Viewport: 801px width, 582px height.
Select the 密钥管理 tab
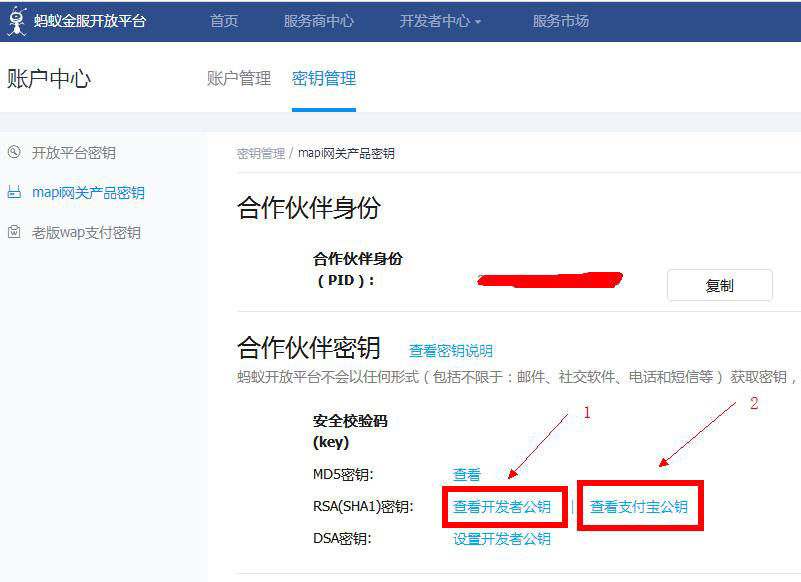[324, 78]
